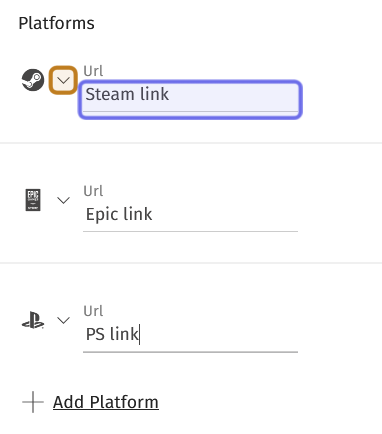
Task: Click the Url label above Steam link
Action: pos(93,71)
